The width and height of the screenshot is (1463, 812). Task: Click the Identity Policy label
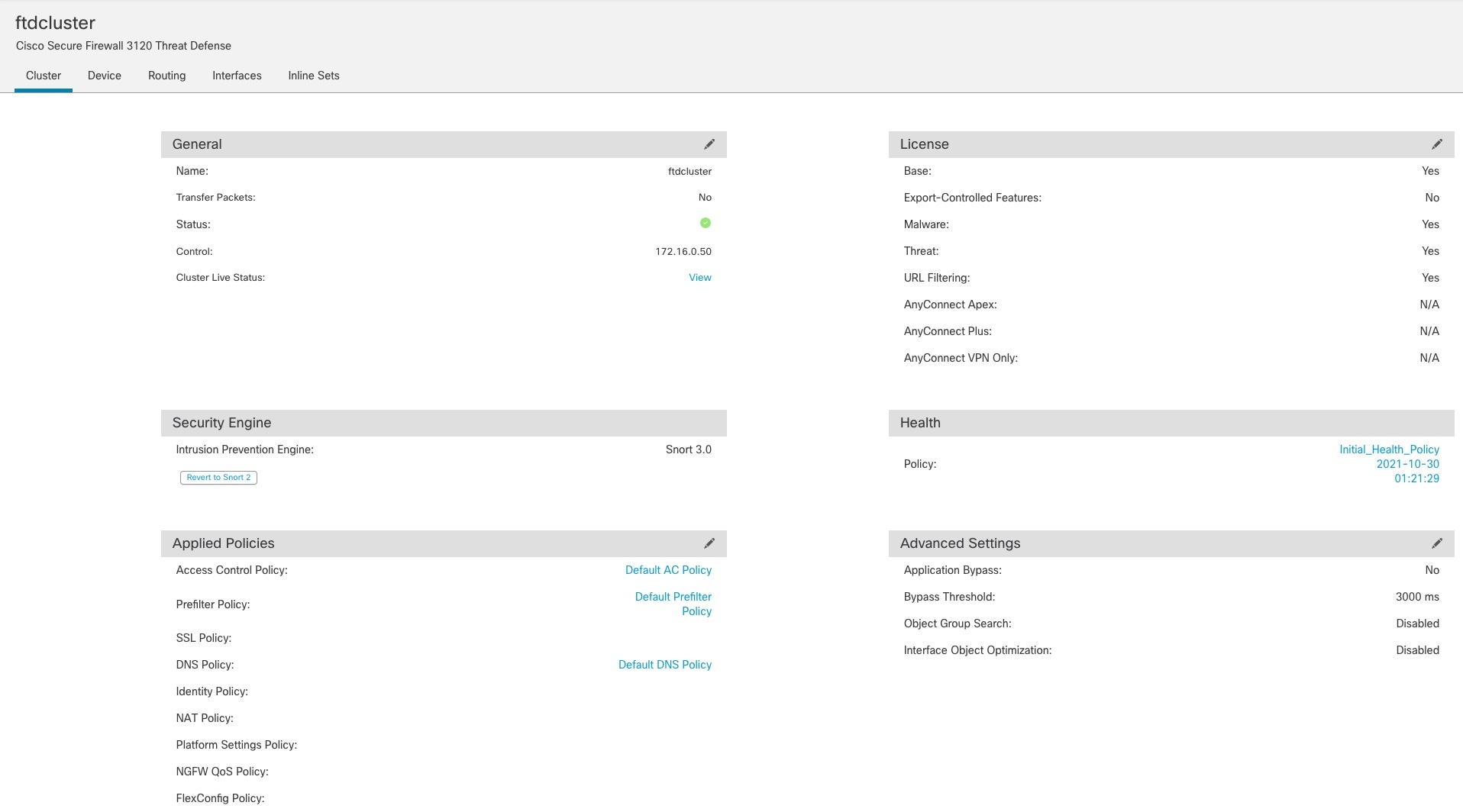click(x=212, y=691)
